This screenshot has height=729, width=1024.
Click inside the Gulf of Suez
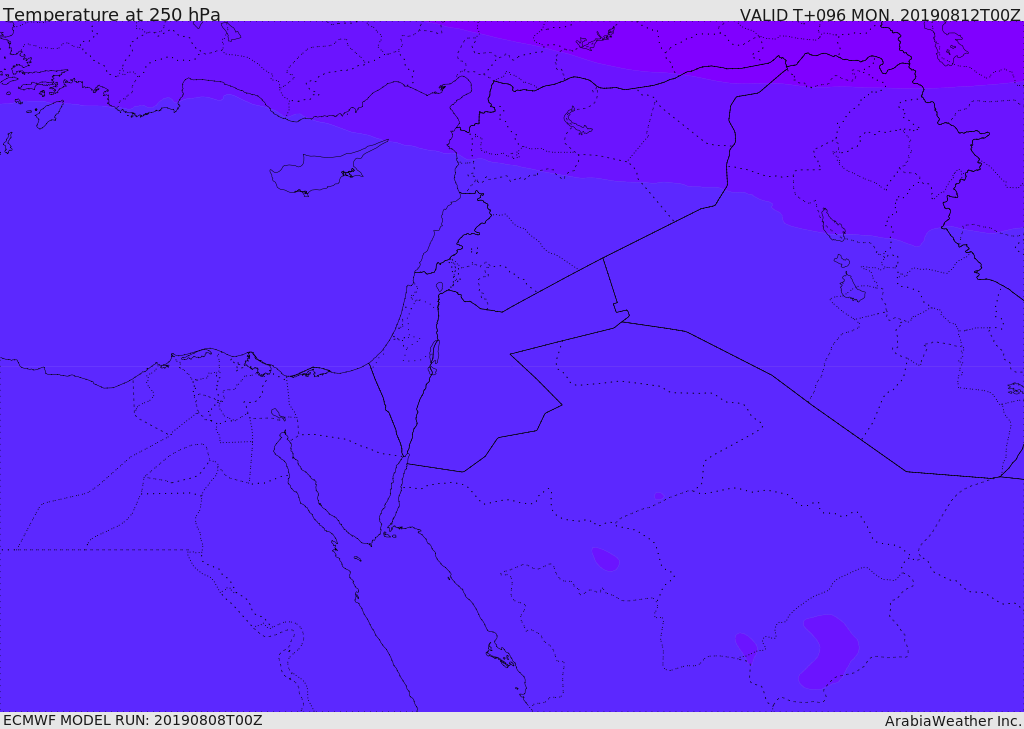(x=304, y=487)
